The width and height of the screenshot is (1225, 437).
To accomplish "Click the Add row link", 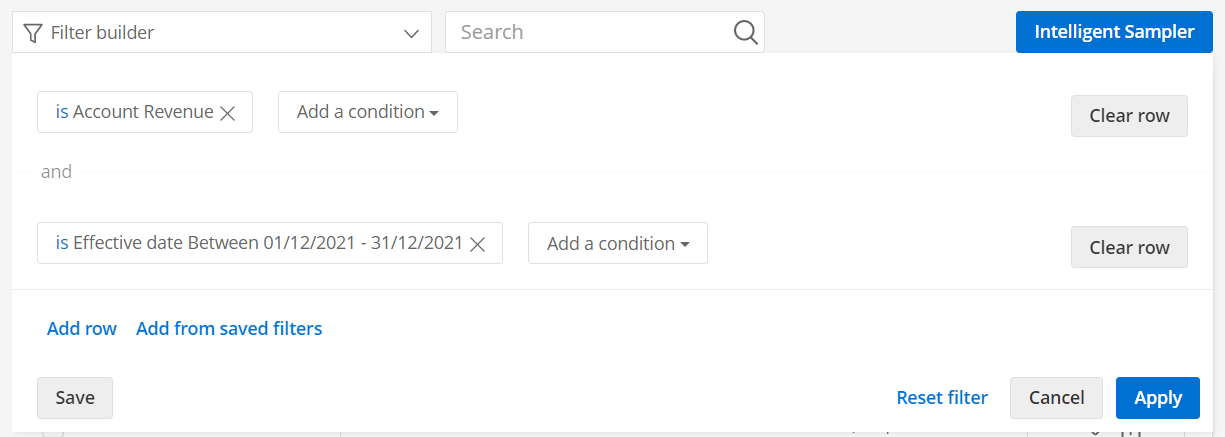I will click(82, 328).
